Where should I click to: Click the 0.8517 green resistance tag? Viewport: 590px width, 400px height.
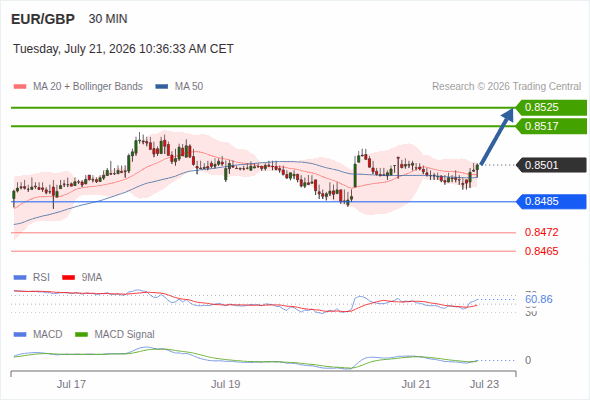pyautogui.click(x=551, y=126)
